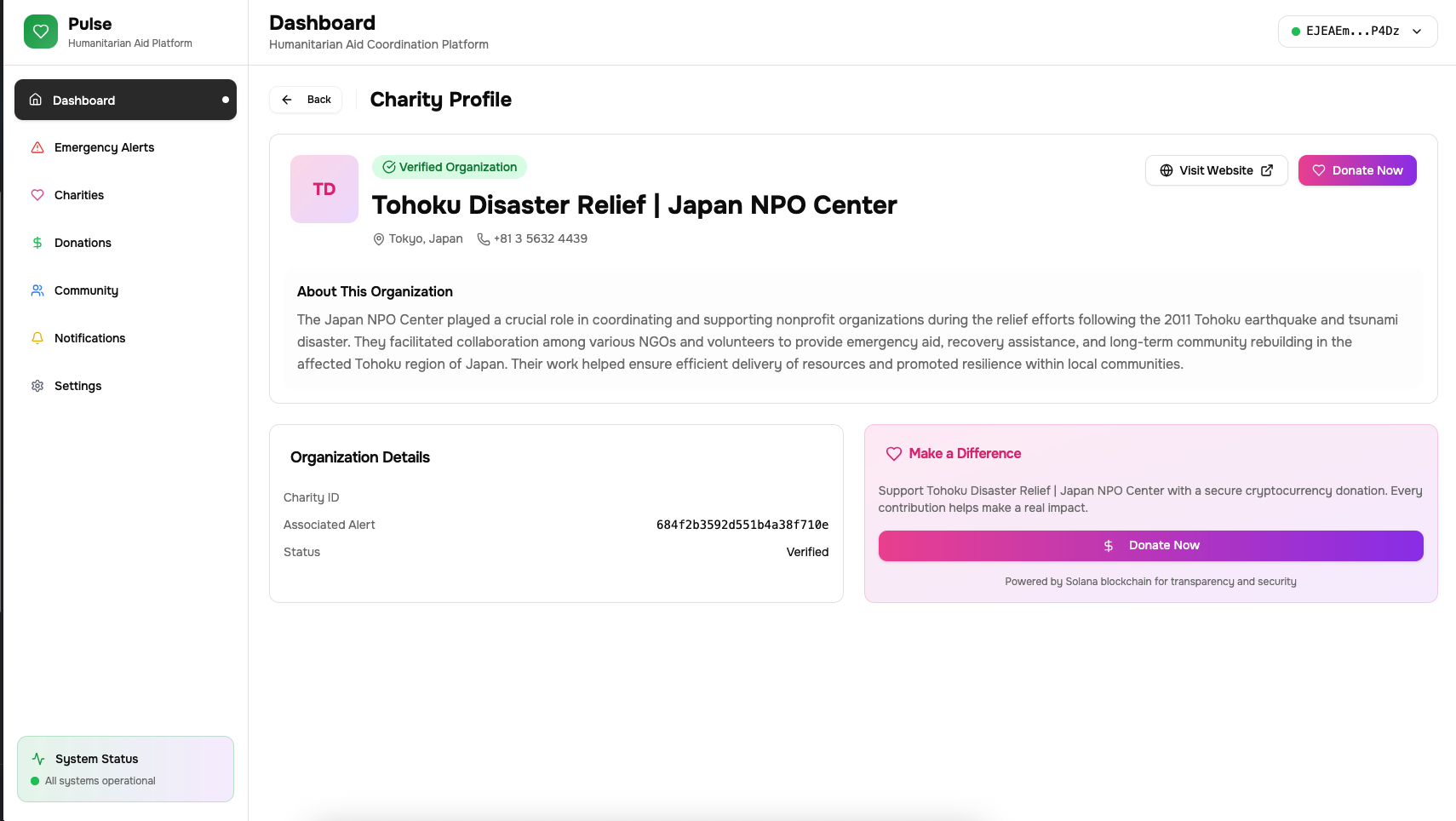
Task: Click the wide gradient Donate Now button
Action: [1150, 546]
